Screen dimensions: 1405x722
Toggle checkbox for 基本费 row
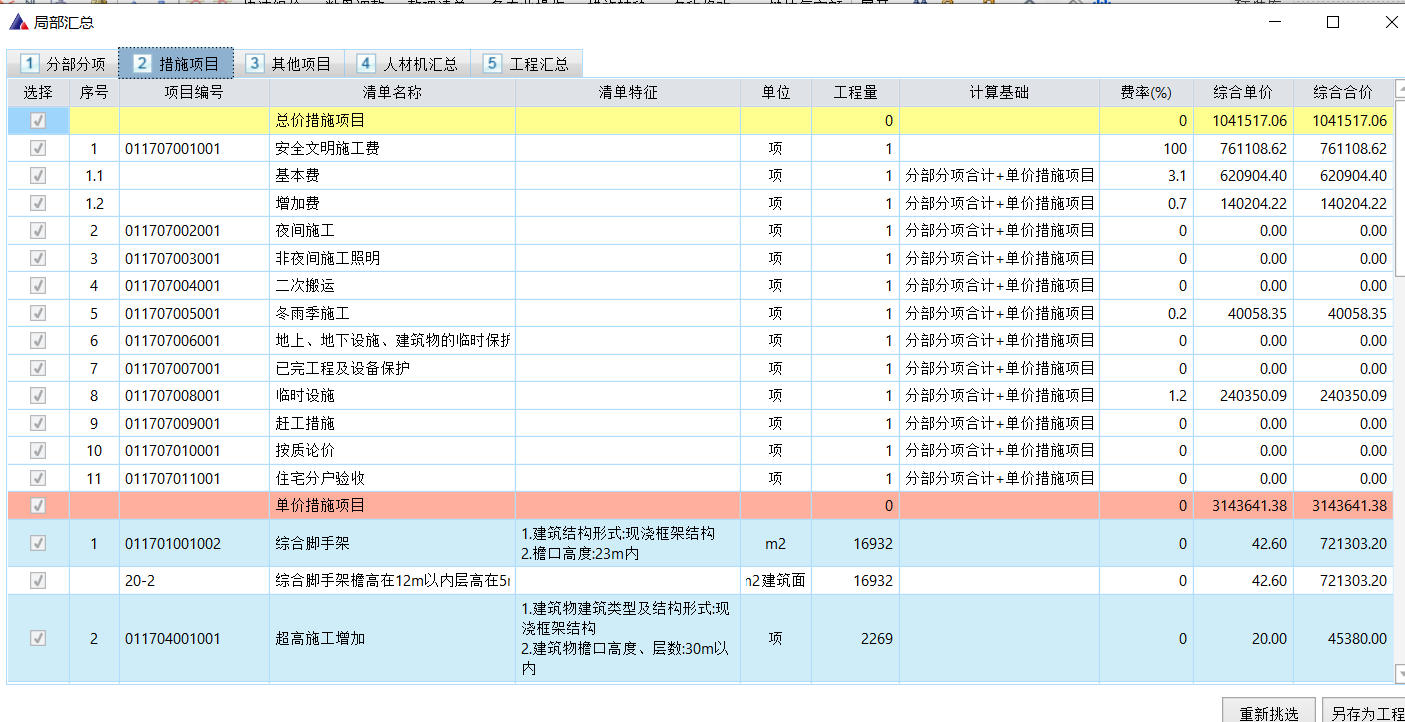click(x=38, y=176)
